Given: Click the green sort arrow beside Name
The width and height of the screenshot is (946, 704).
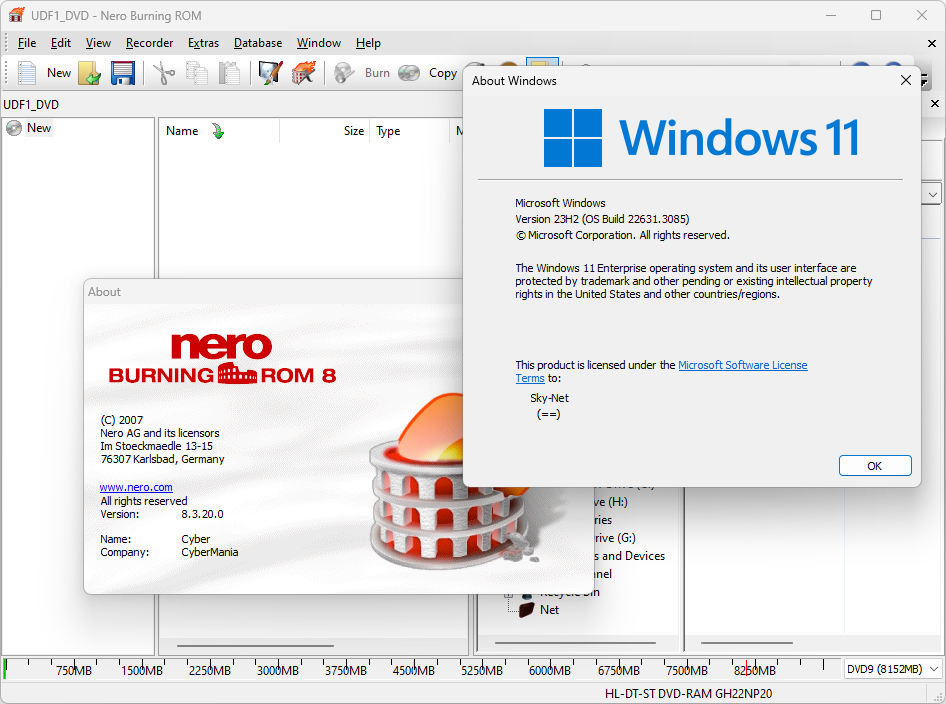Looking at the screenshot, I should pos(218,131).
